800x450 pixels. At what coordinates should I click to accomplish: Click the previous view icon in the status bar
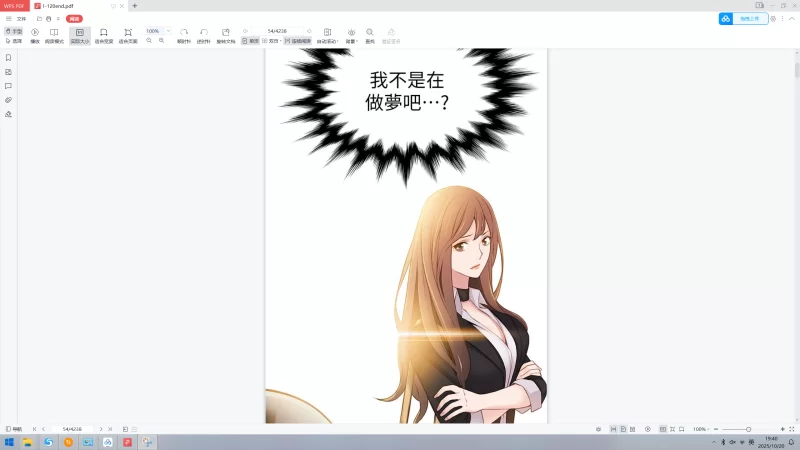click(x=126, y=429)
